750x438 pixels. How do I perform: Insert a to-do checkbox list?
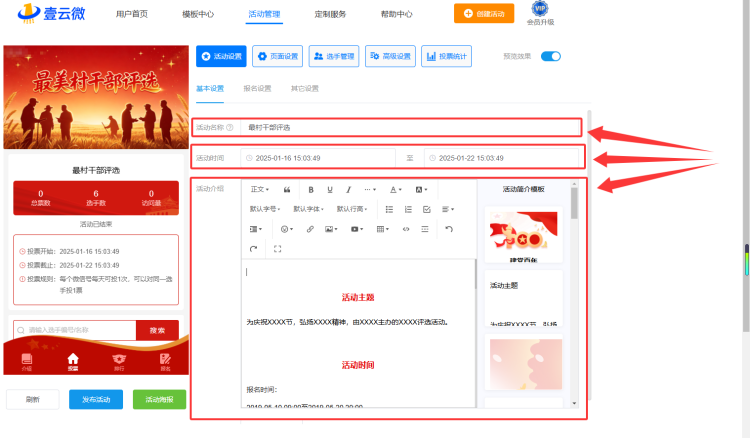tap(427, 209)
